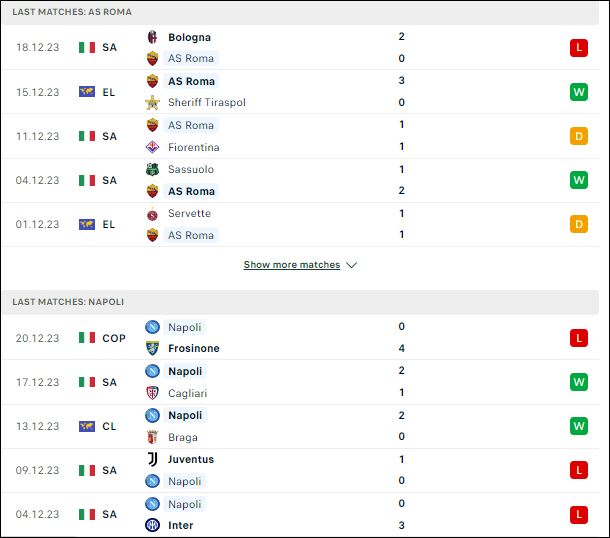This screenshot has height=538, width=610.
Task: Open the red L badge for Bologna match
Action: coord(578,48)
